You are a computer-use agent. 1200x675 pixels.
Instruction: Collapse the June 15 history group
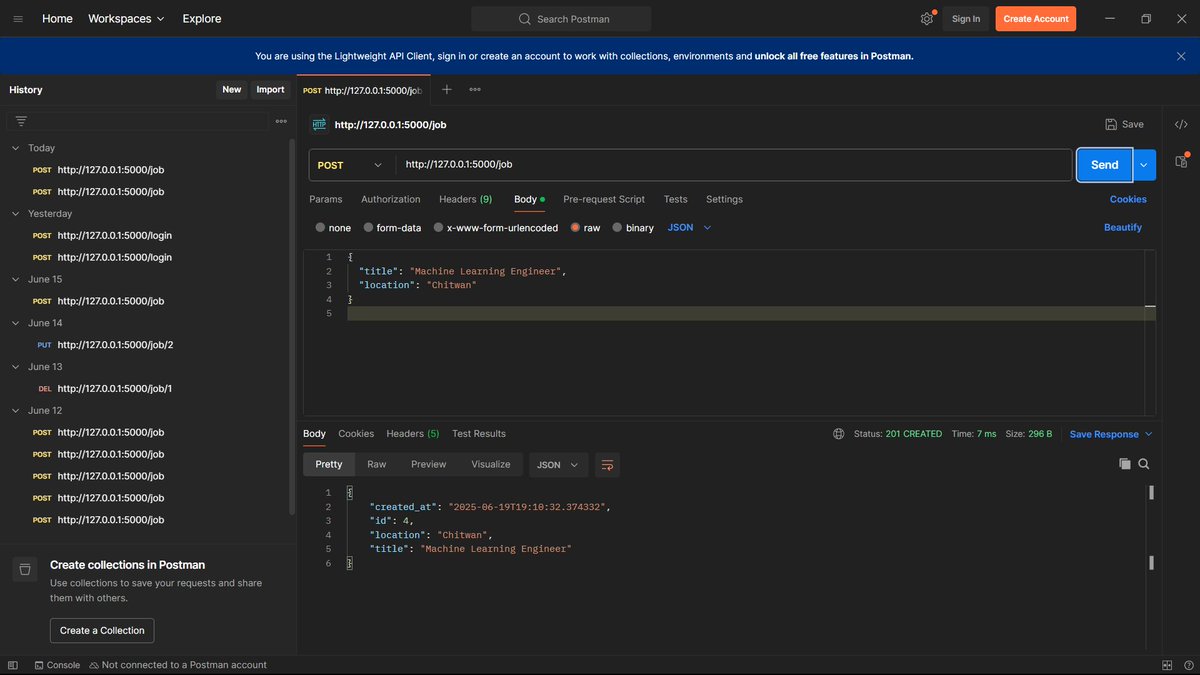pyautogui.click(x=15, y=280)
